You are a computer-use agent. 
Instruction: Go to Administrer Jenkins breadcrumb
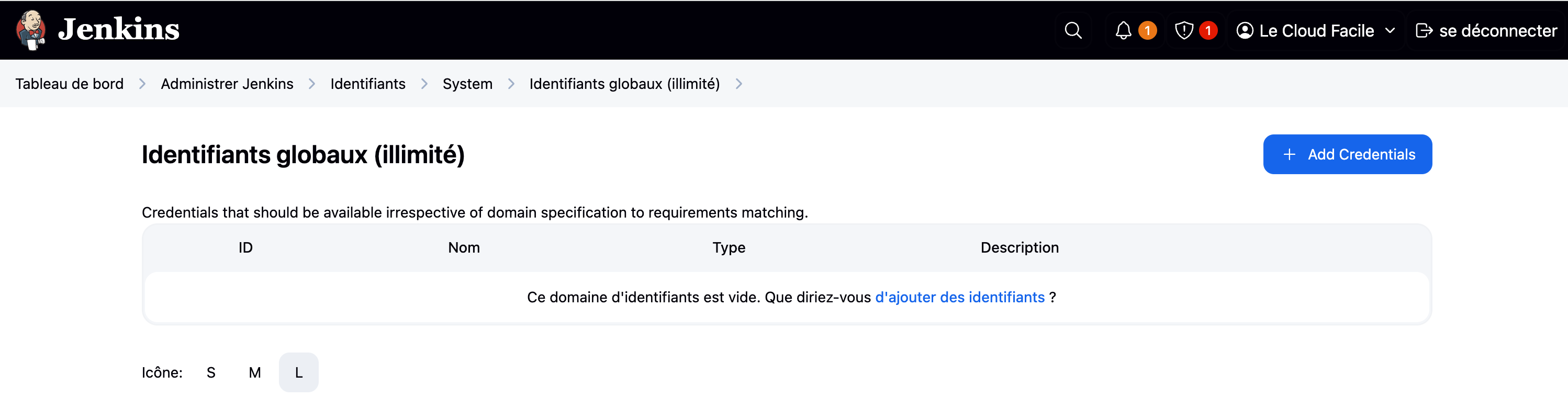tap(227, 84)
